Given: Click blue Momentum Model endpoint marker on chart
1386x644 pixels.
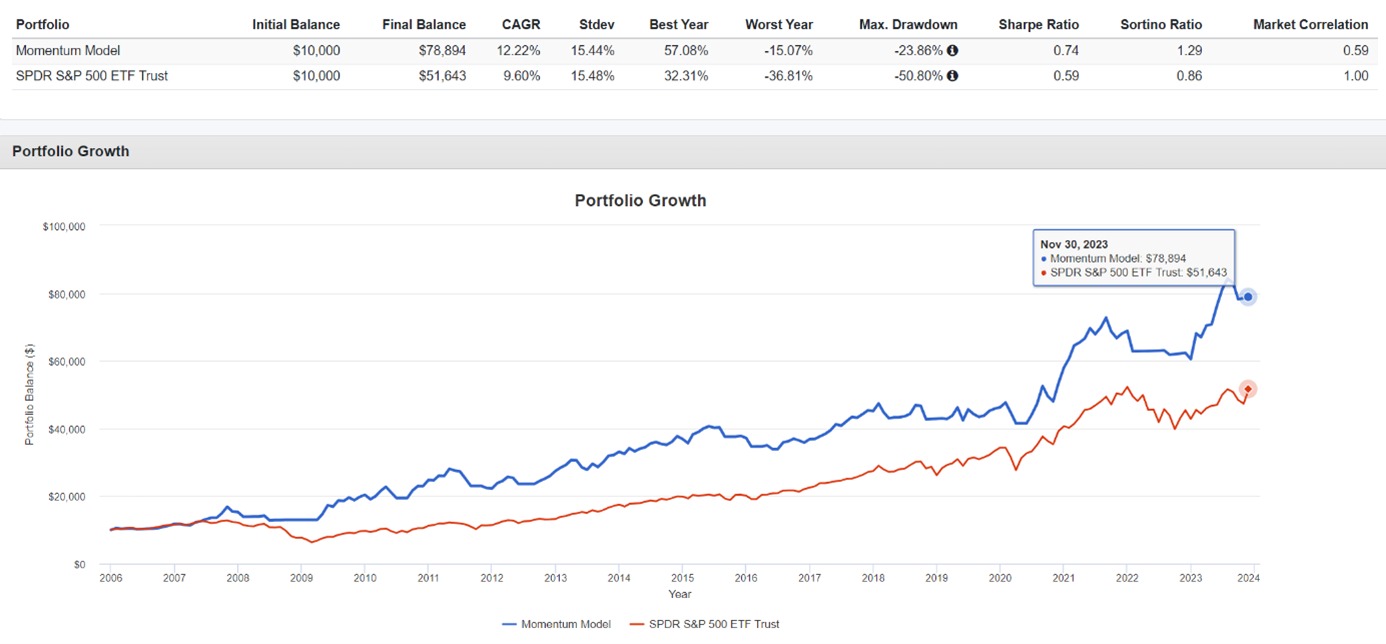Looking at the screenshot, I should click(x=1248, y=297).
